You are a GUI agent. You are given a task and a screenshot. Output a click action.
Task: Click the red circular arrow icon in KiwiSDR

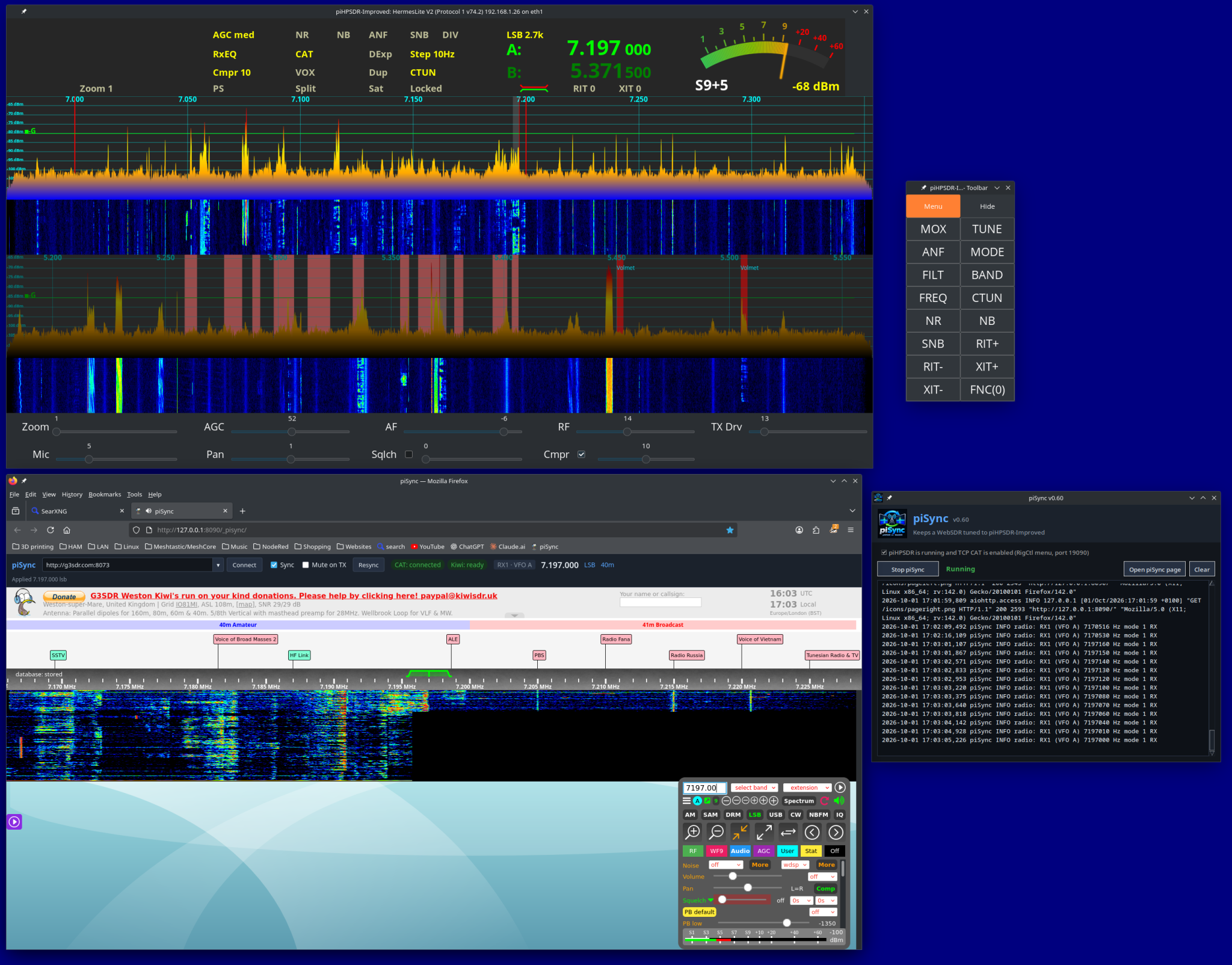pyautogui.click(x=825, y=801)
